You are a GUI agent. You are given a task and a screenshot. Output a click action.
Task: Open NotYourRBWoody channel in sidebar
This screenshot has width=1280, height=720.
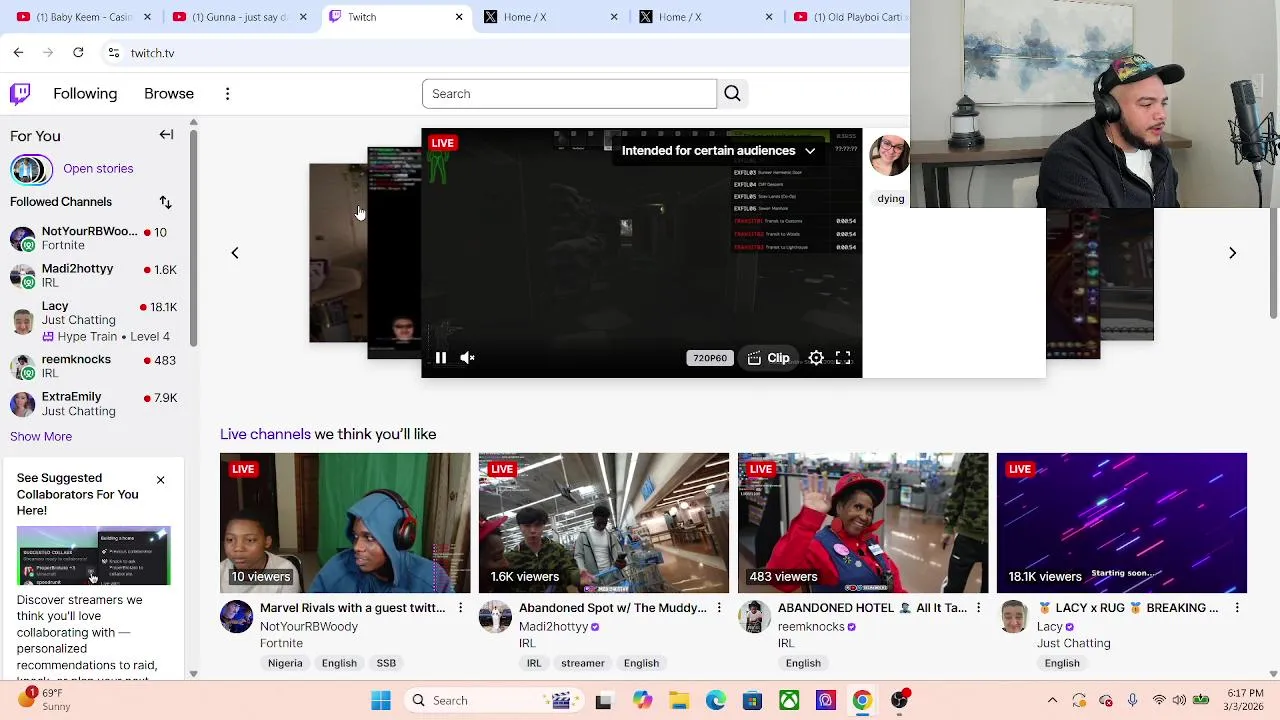coord(95,238)
